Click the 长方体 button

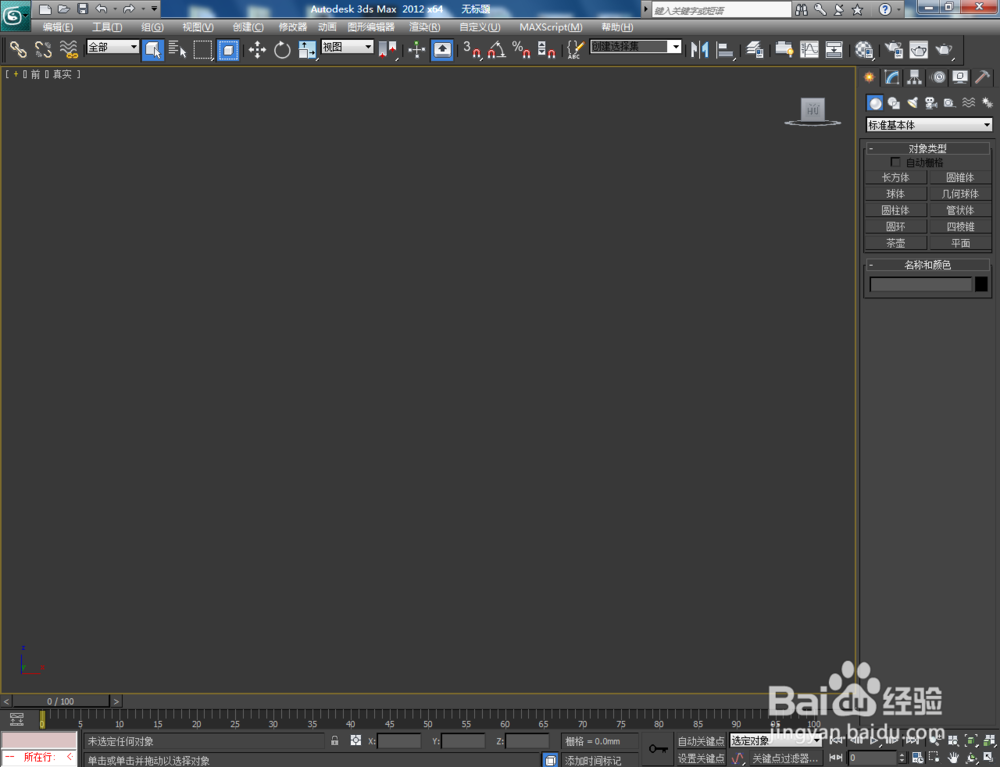pyautogui.click(x=895, y=177)
